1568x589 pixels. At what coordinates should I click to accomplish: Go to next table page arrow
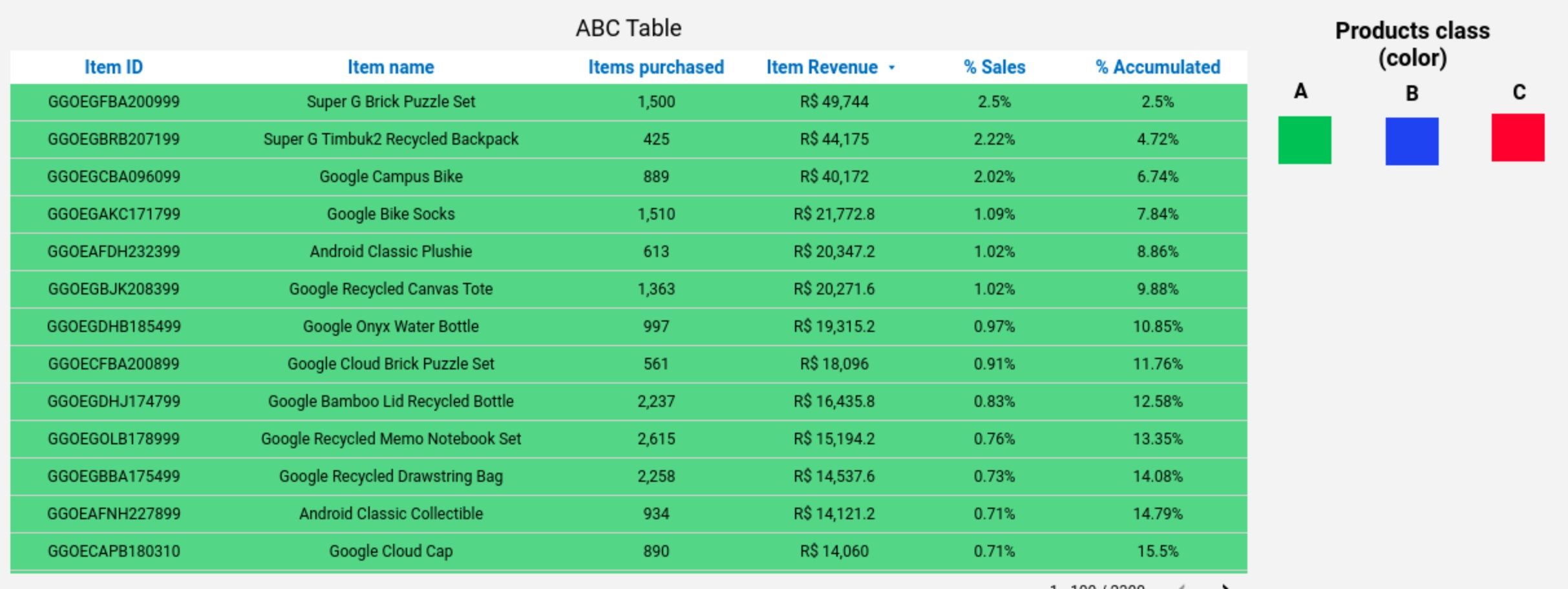tap(1225, 586)
